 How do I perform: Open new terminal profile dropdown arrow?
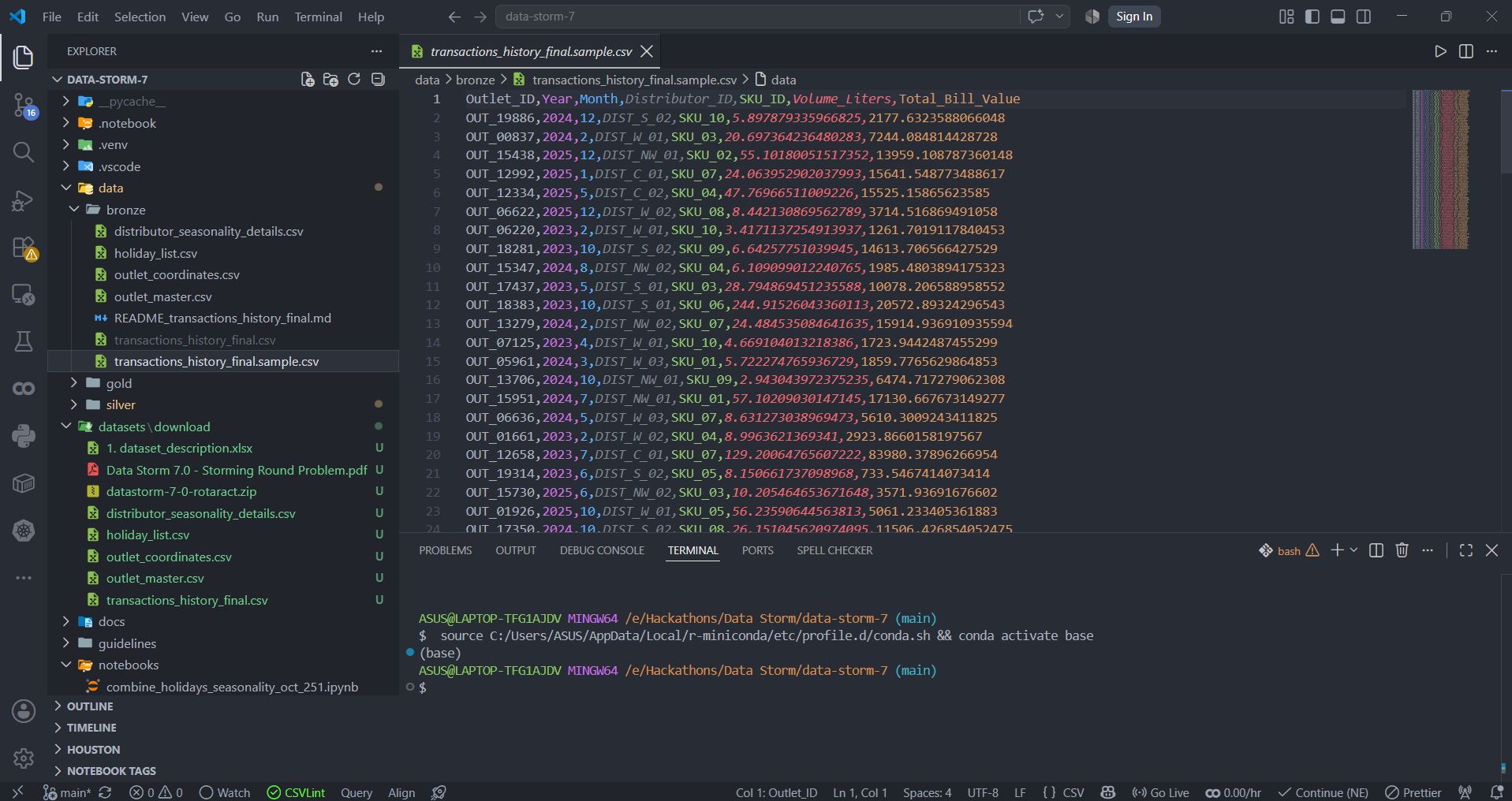(x=1354, y=550)
